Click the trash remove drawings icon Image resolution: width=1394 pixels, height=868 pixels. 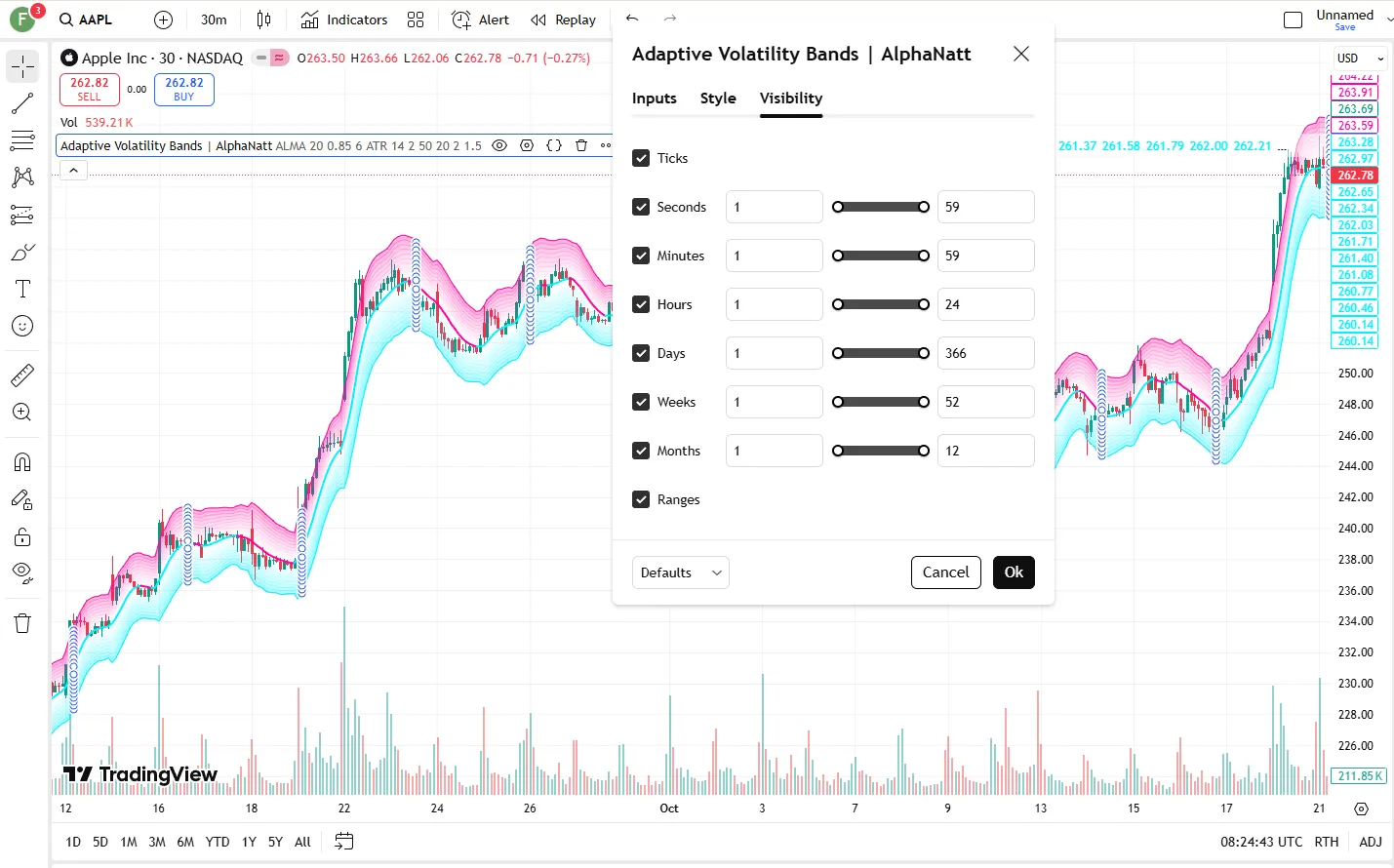(x=22, y=623)
